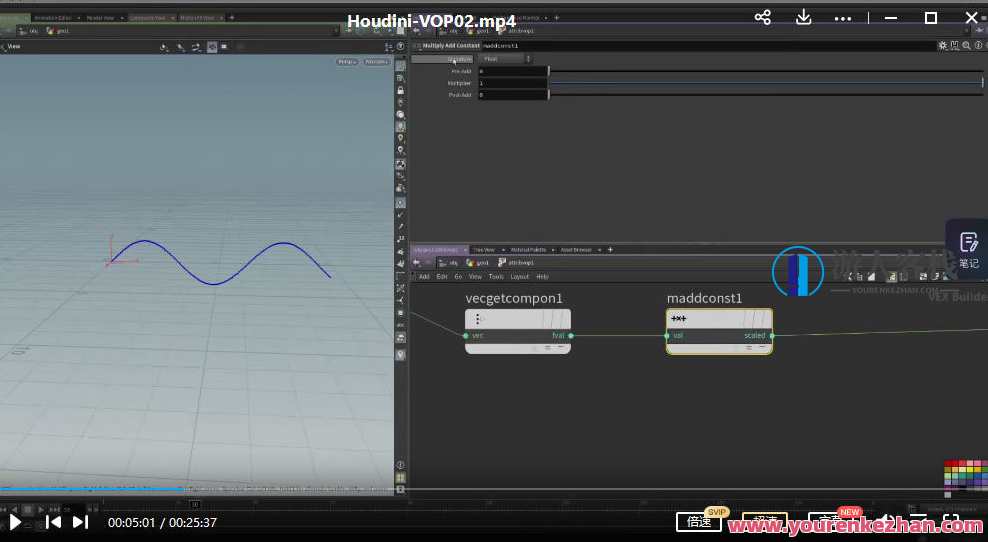The height and width of the screenshot is (542, 988).
Task: Open the viewport Persp camera dropdown
Action: click(347, 62)
